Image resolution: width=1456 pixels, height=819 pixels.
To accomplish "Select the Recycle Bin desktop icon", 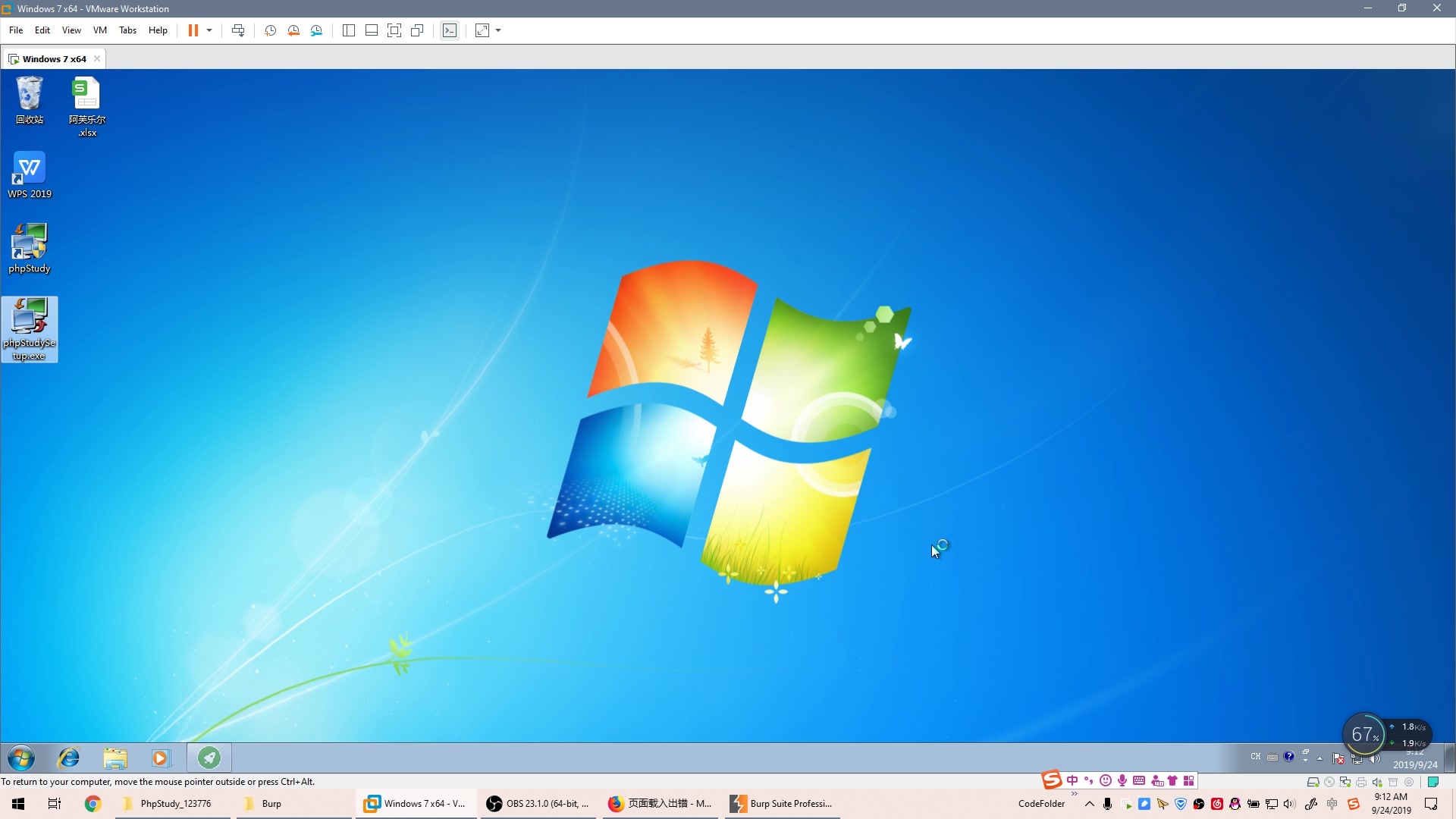I will [30, 101].
